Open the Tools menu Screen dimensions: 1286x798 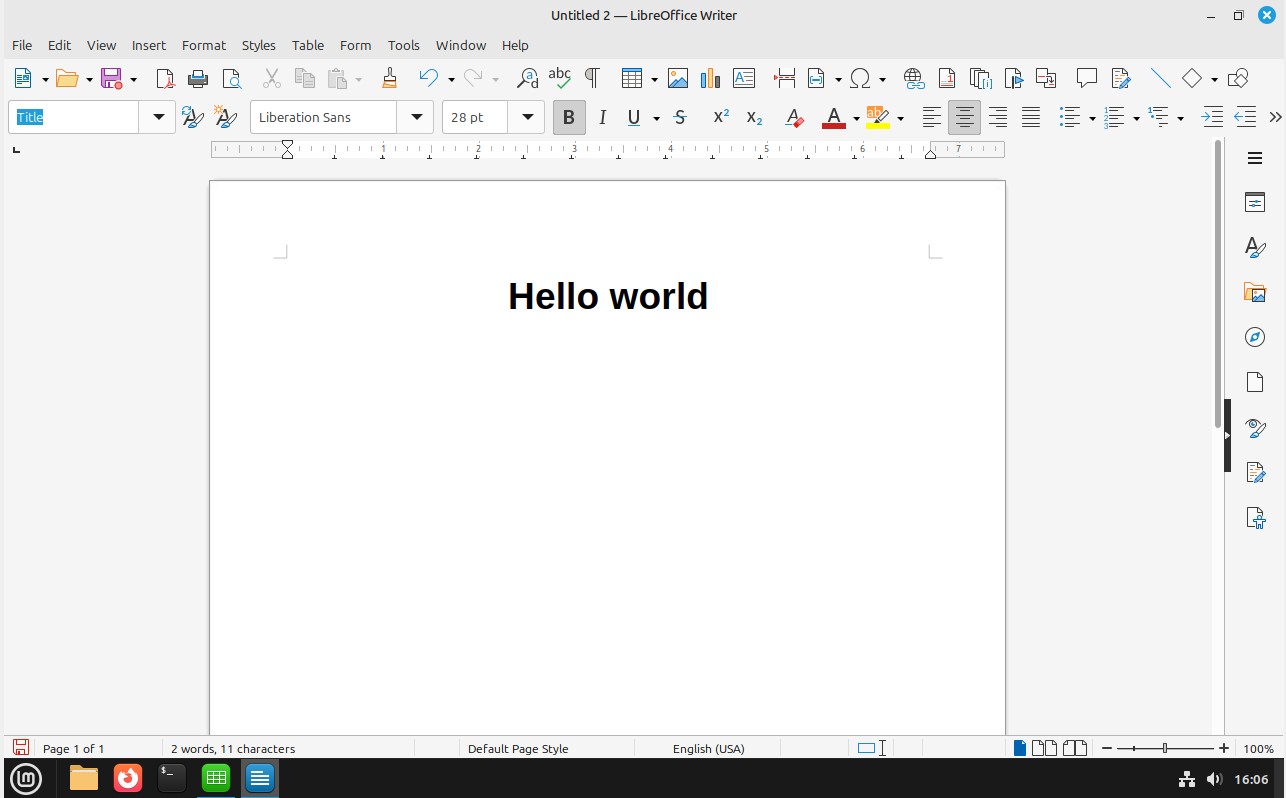(x=404, y=45)
